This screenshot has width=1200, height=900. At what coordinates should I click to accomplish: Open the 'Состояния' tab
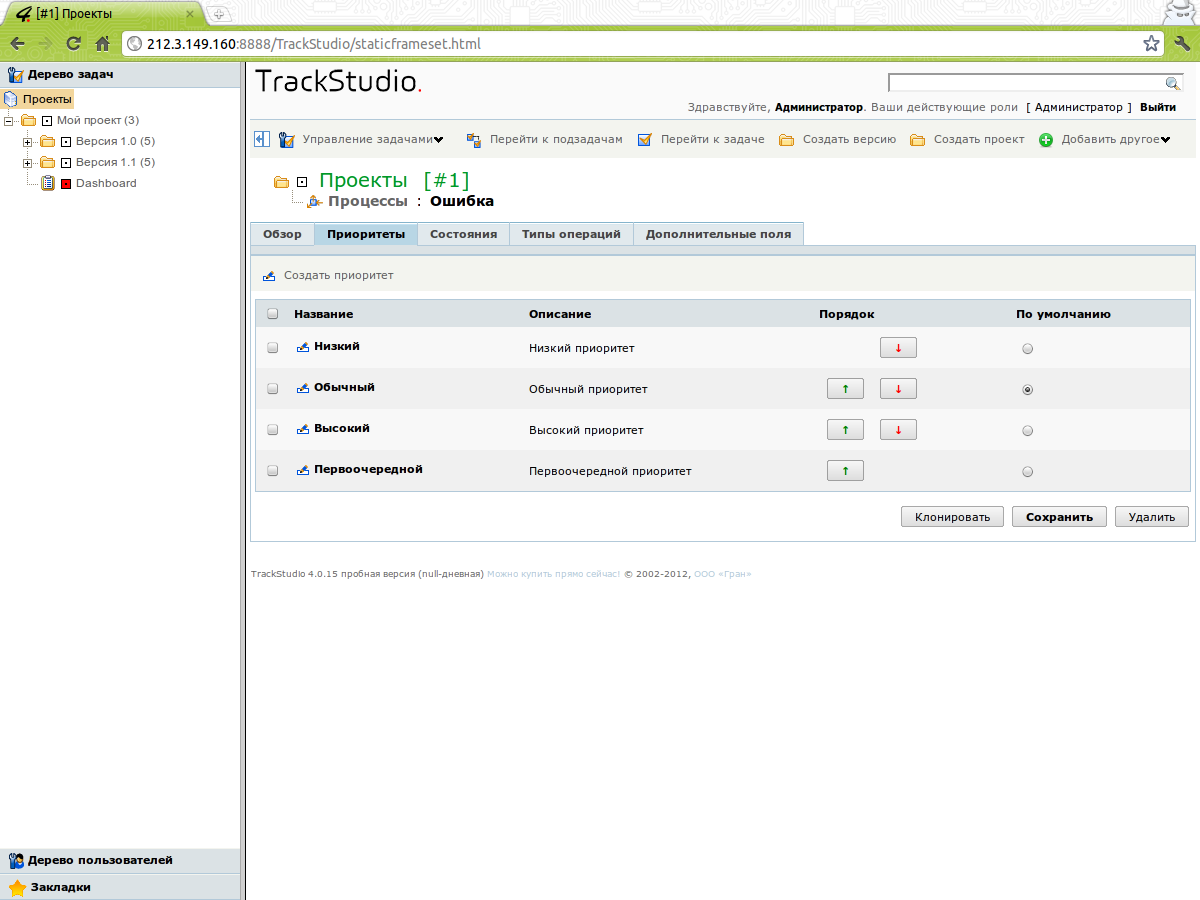pyautogui.click(x=463, y=234)
